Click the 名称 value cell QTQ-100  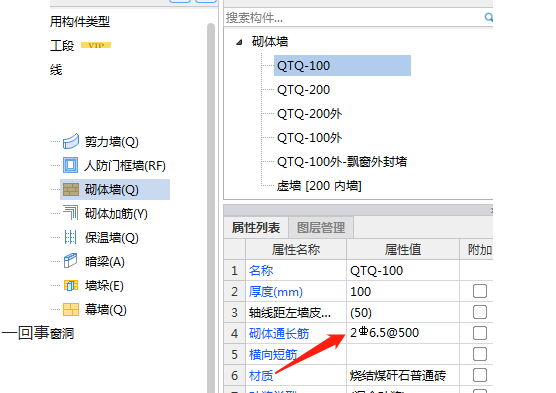403,271
